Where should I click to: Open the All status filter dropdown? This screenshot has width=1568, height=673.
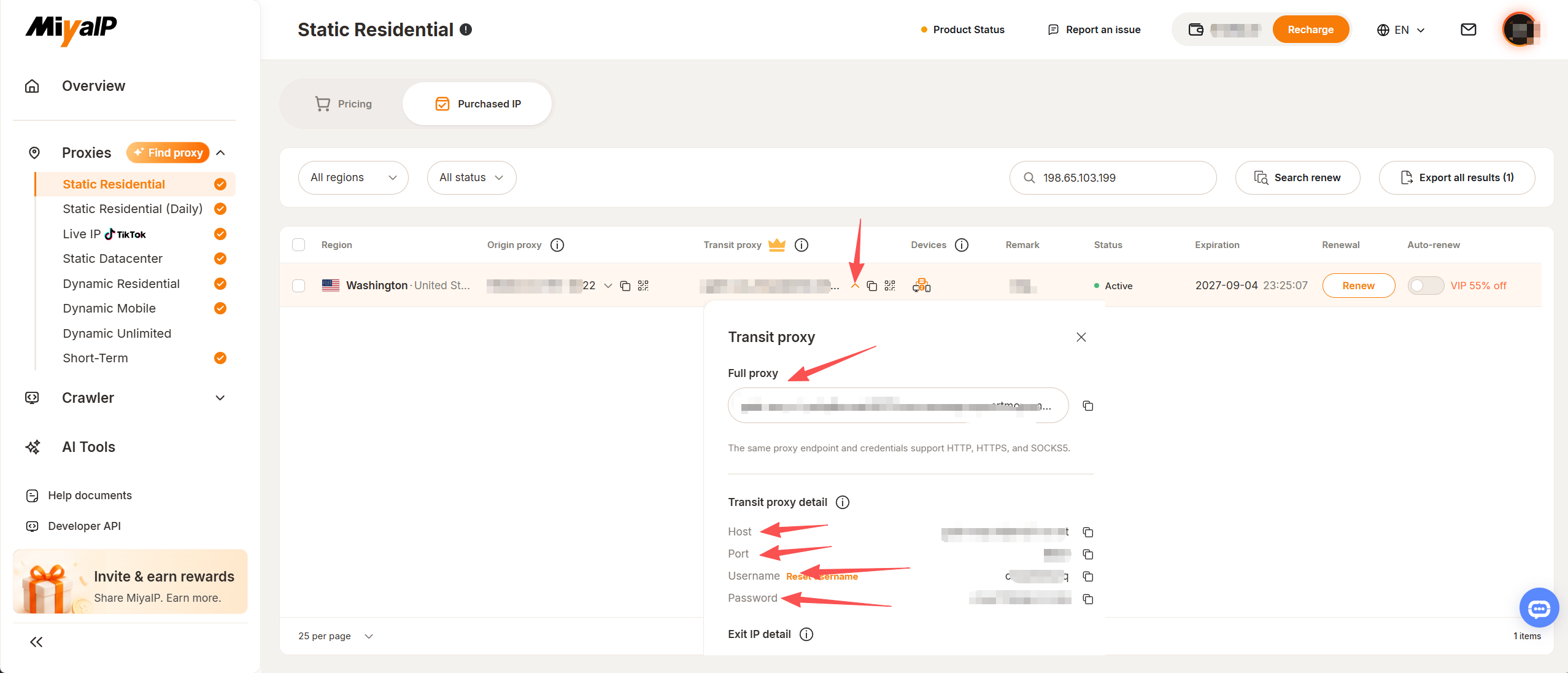471,177
